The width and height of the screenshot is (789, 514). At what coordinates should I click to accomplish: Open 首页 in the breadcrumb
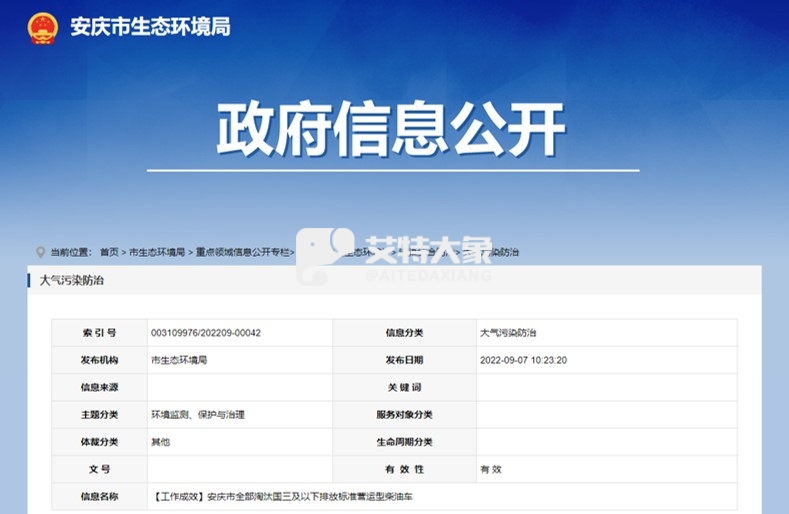pyautogui.click(x=109, y=252)
